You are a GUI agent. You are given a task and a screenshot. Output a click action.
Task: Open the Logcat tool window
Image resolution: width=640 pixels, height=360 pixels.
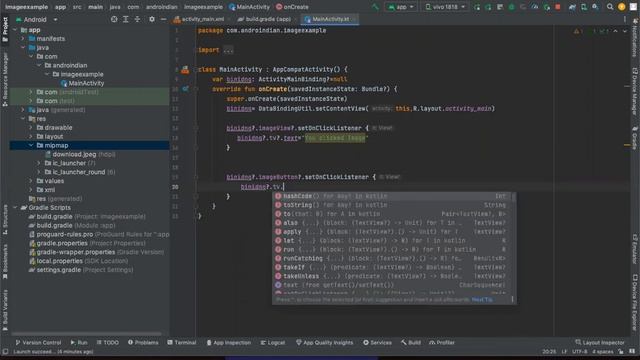point(273,342)
